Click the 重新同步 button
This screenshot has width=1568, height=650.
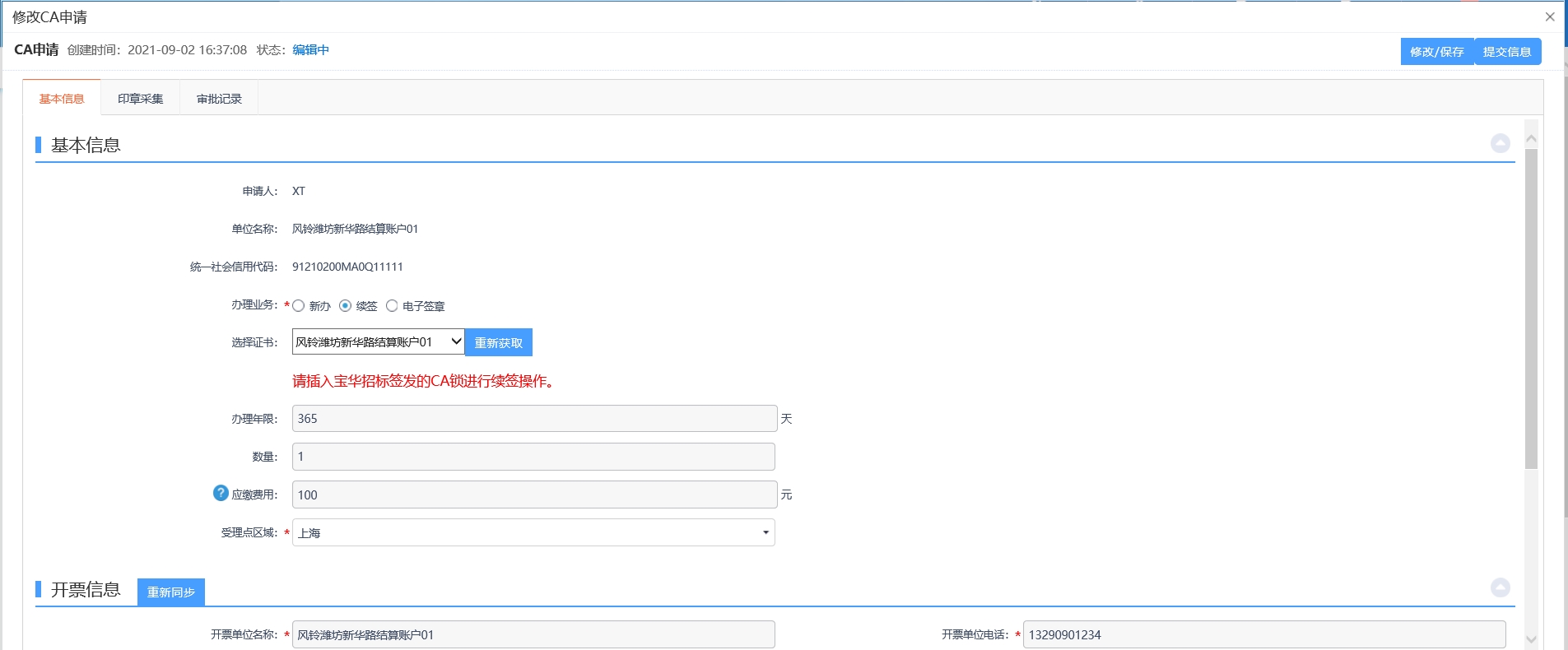170,592
